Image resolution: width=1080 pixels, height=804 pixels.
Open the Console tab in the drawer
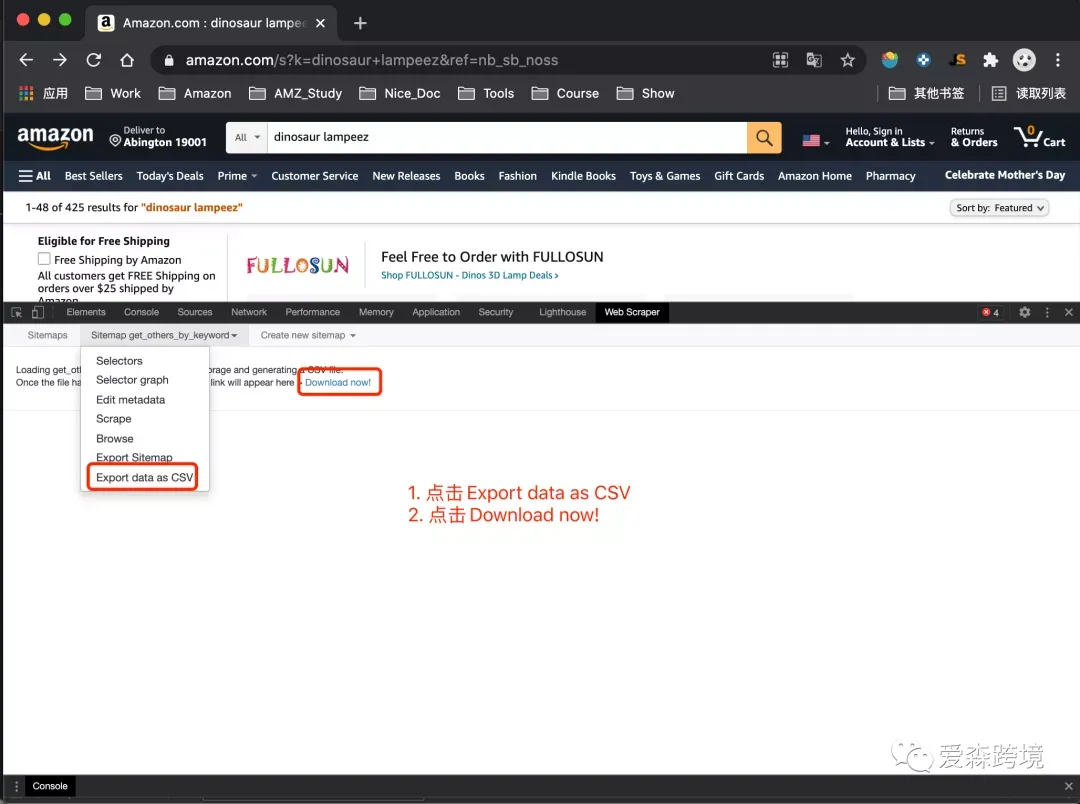[50, 786]
